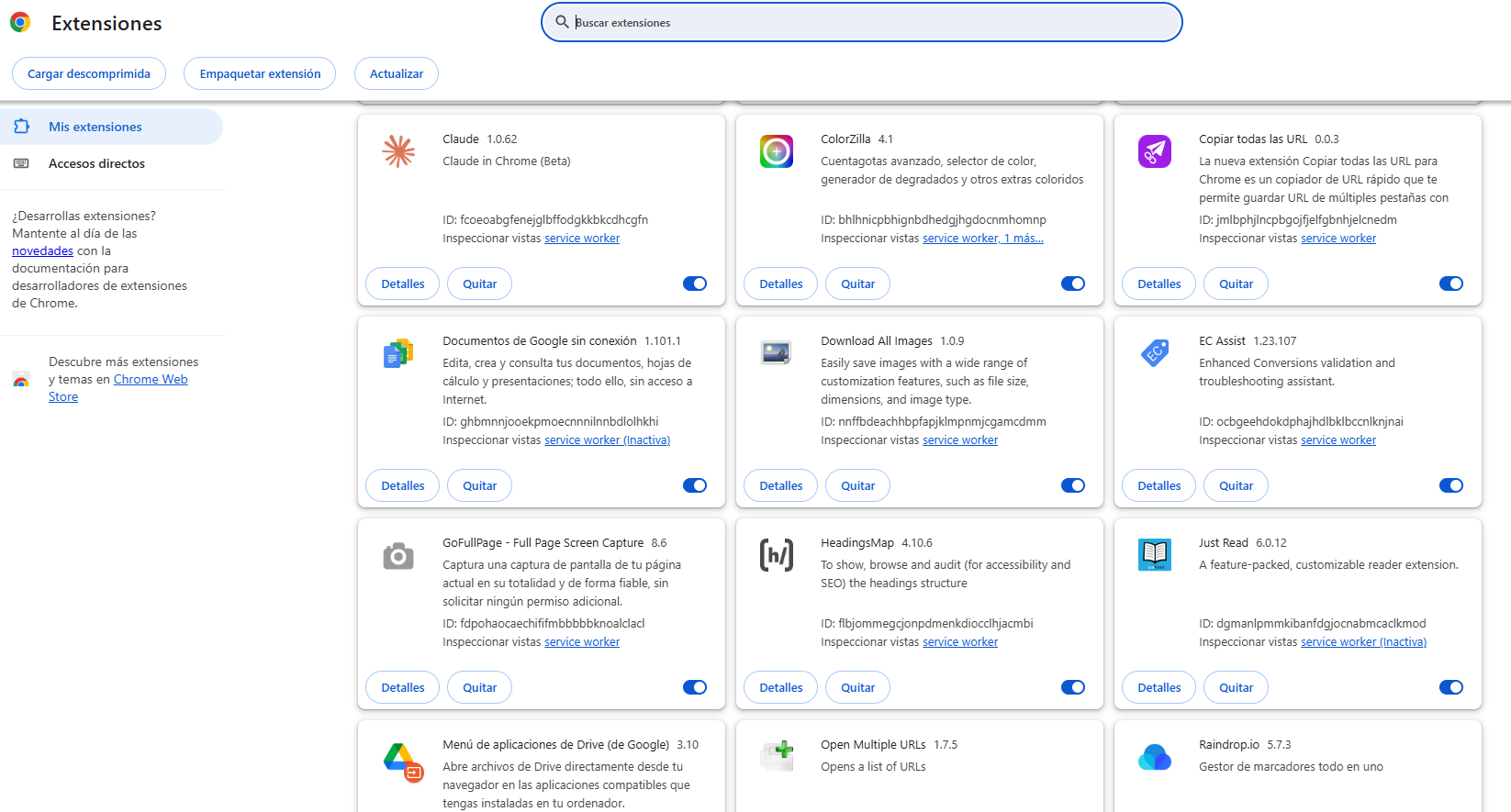Click the Just Read book icon

click(x=1155, y=555)
